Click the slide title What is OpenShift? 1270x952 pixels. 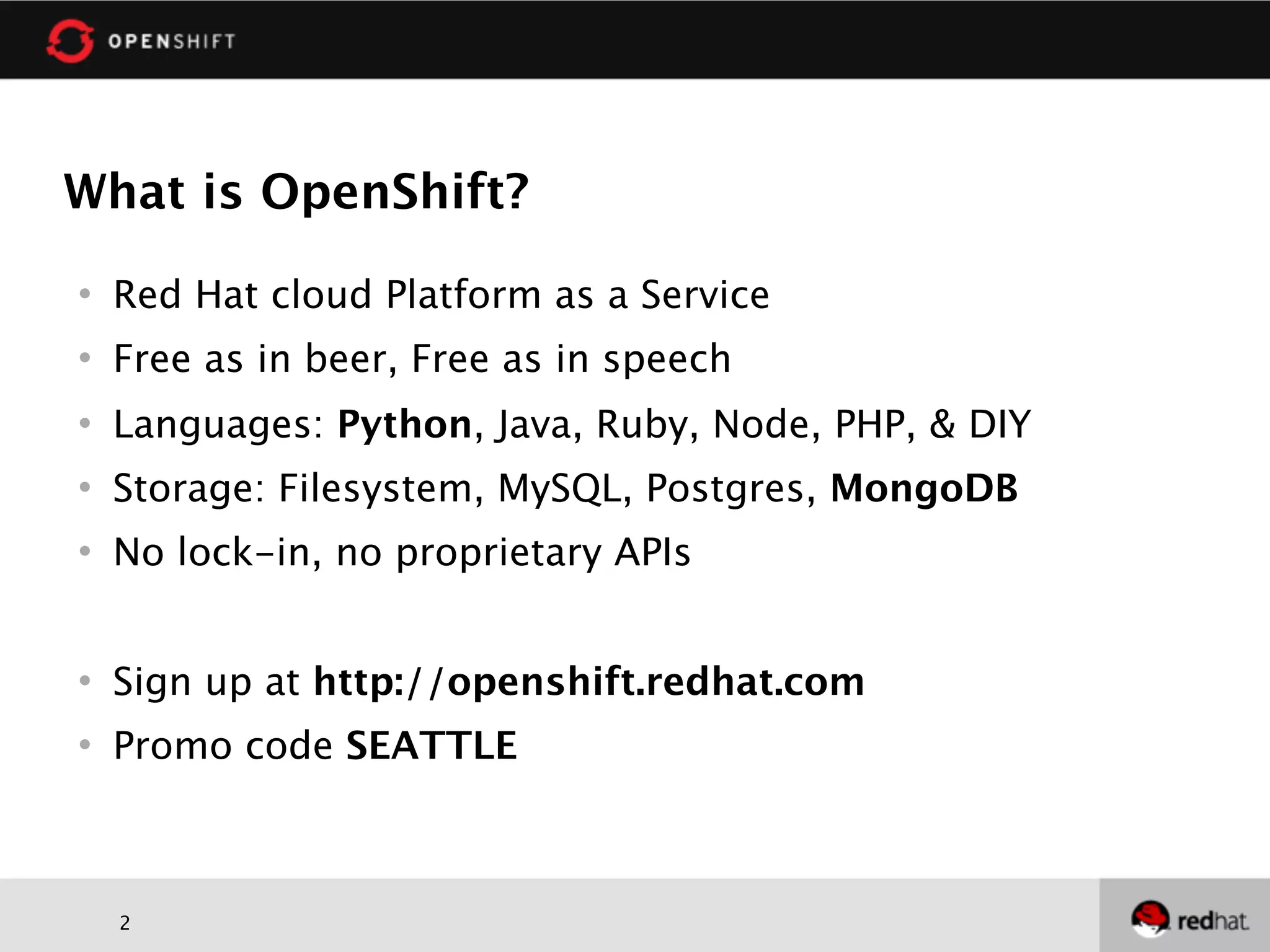pyautogui.click(x=296, y=191)
